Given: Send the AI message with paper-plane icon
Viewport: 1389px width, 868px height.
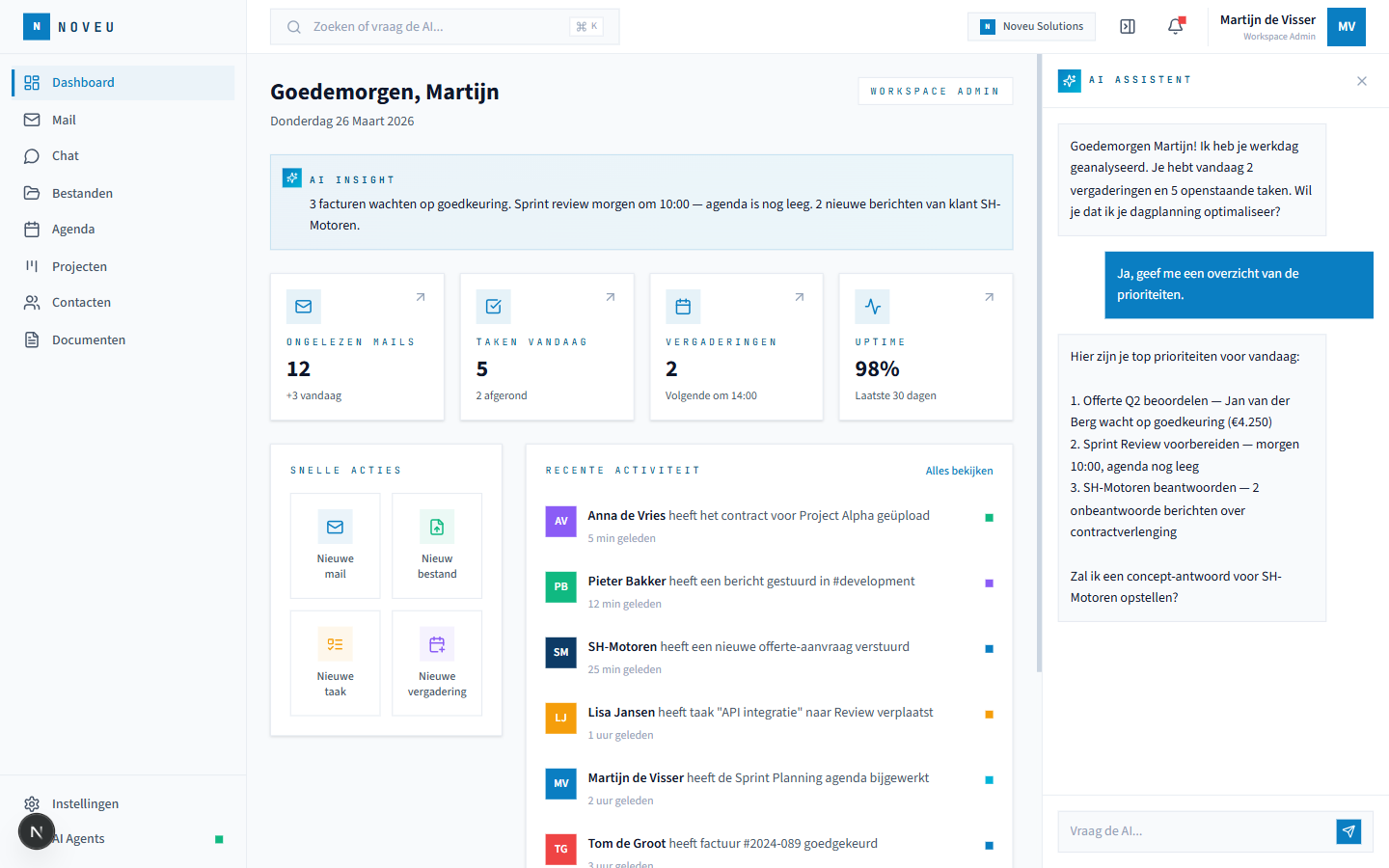Looking at the screenshot, I should pyautogui.click(x=1348, y=831).
